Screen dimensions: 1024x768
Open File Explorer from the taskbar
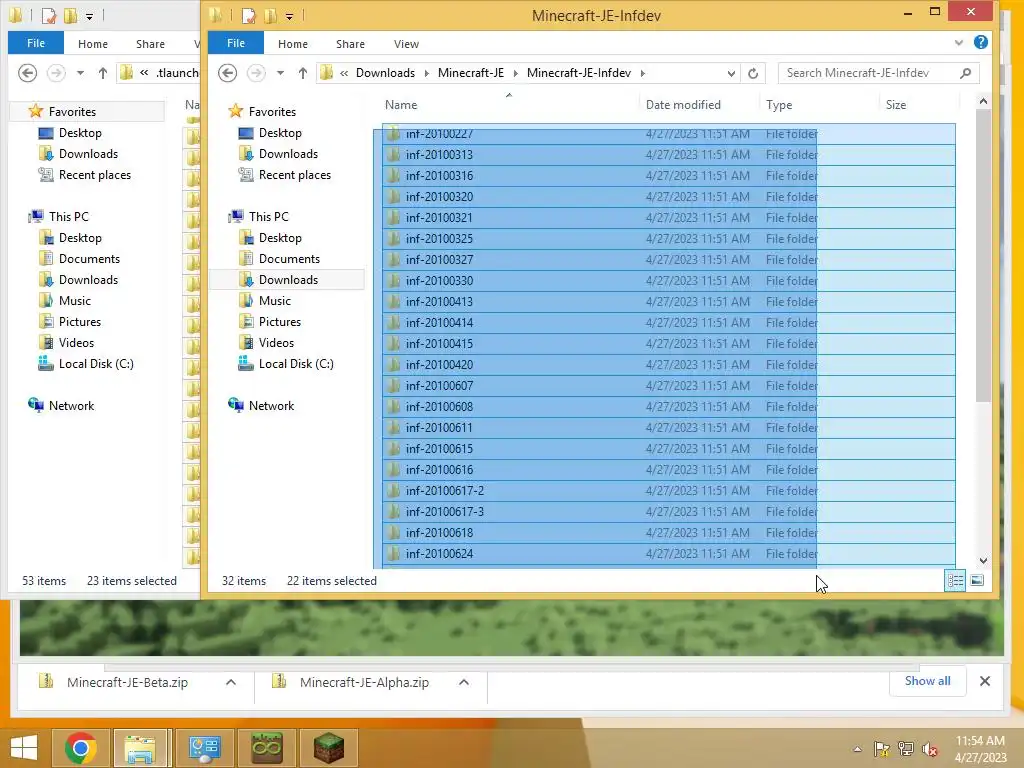click(x=140, y=748)
